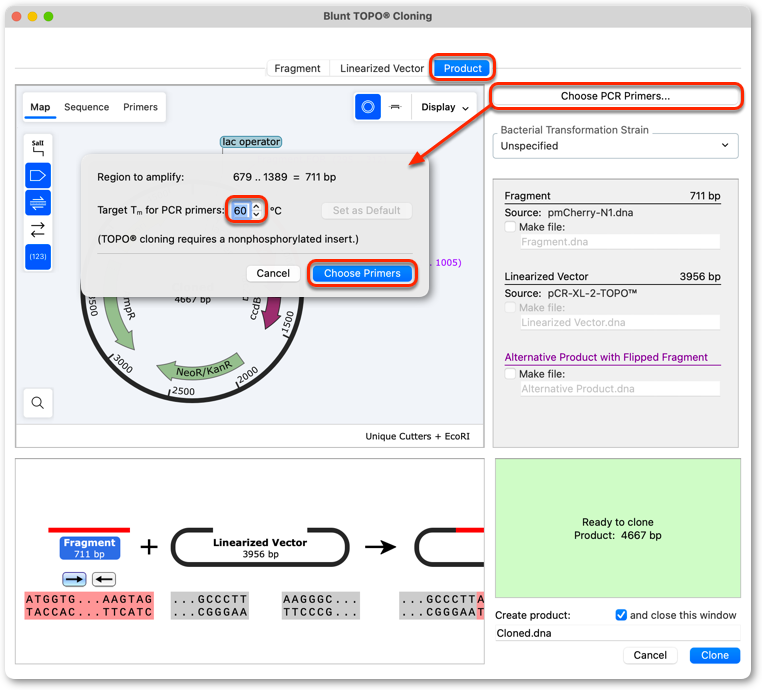This screenshot has height=690, width=762.
Task: Click the magnifying glass zoom icon
Action: [x=38, y=403]
